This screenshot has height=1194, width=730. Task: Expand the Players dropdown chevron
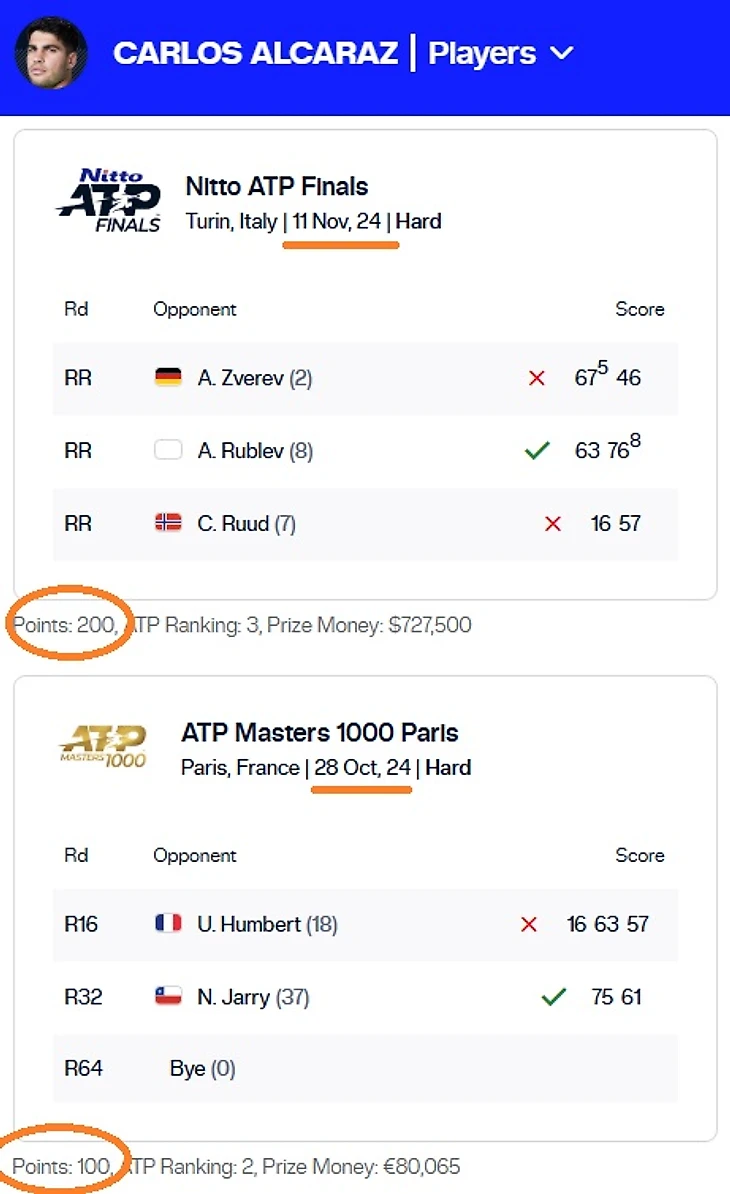(x=562, y=53)
